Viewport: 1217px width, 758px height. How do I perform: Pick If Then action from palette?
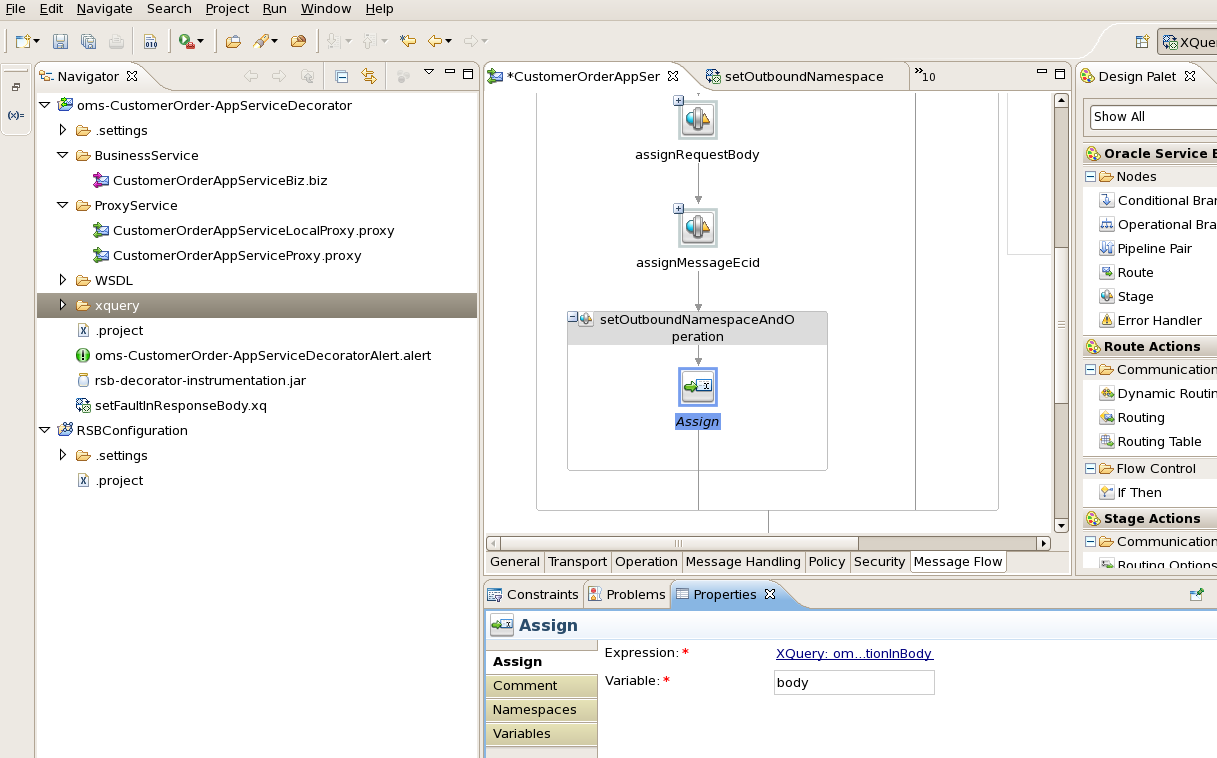1130,492
